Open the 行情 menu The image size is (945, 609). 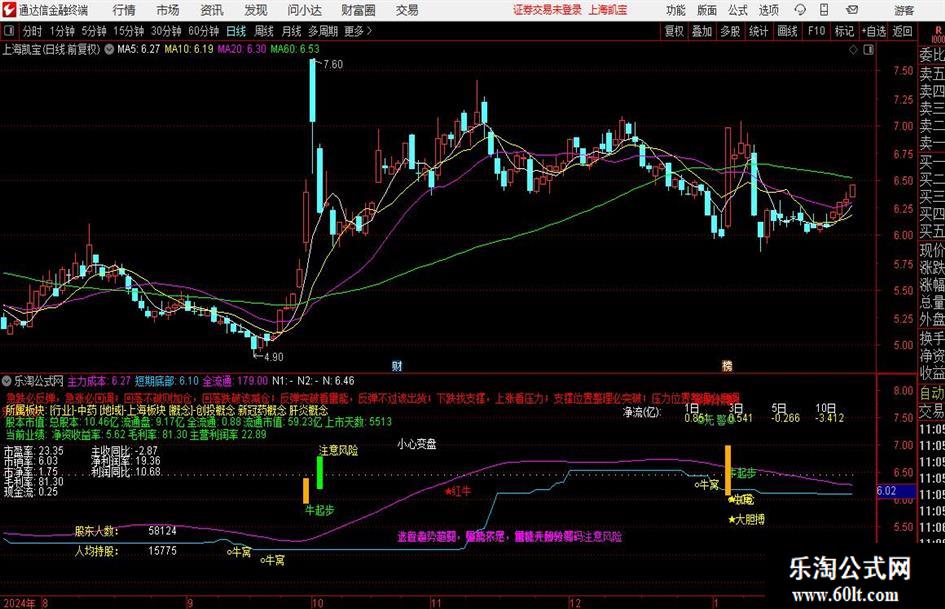[x=124, y=10]
